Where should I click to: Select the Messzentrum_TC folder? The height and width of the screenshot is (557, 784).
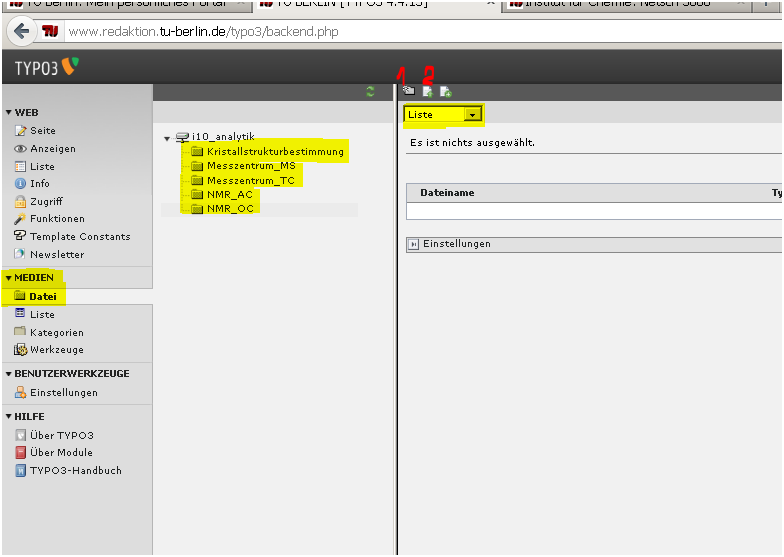tap(250, 180)
